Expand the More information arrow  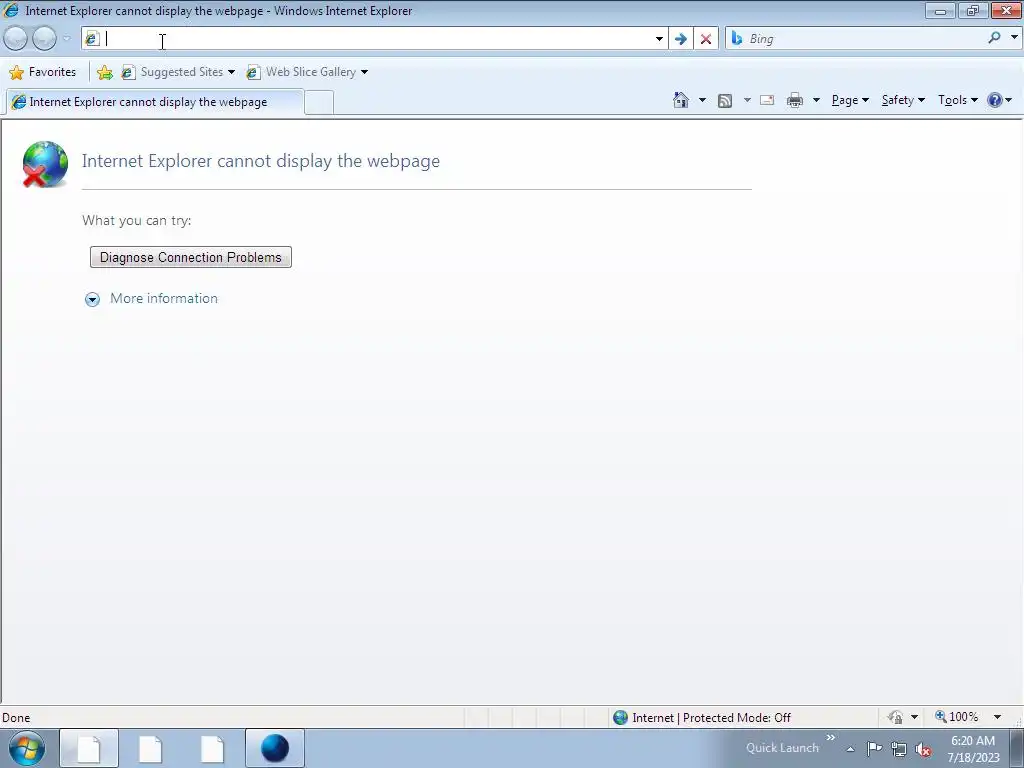point(93,299)
